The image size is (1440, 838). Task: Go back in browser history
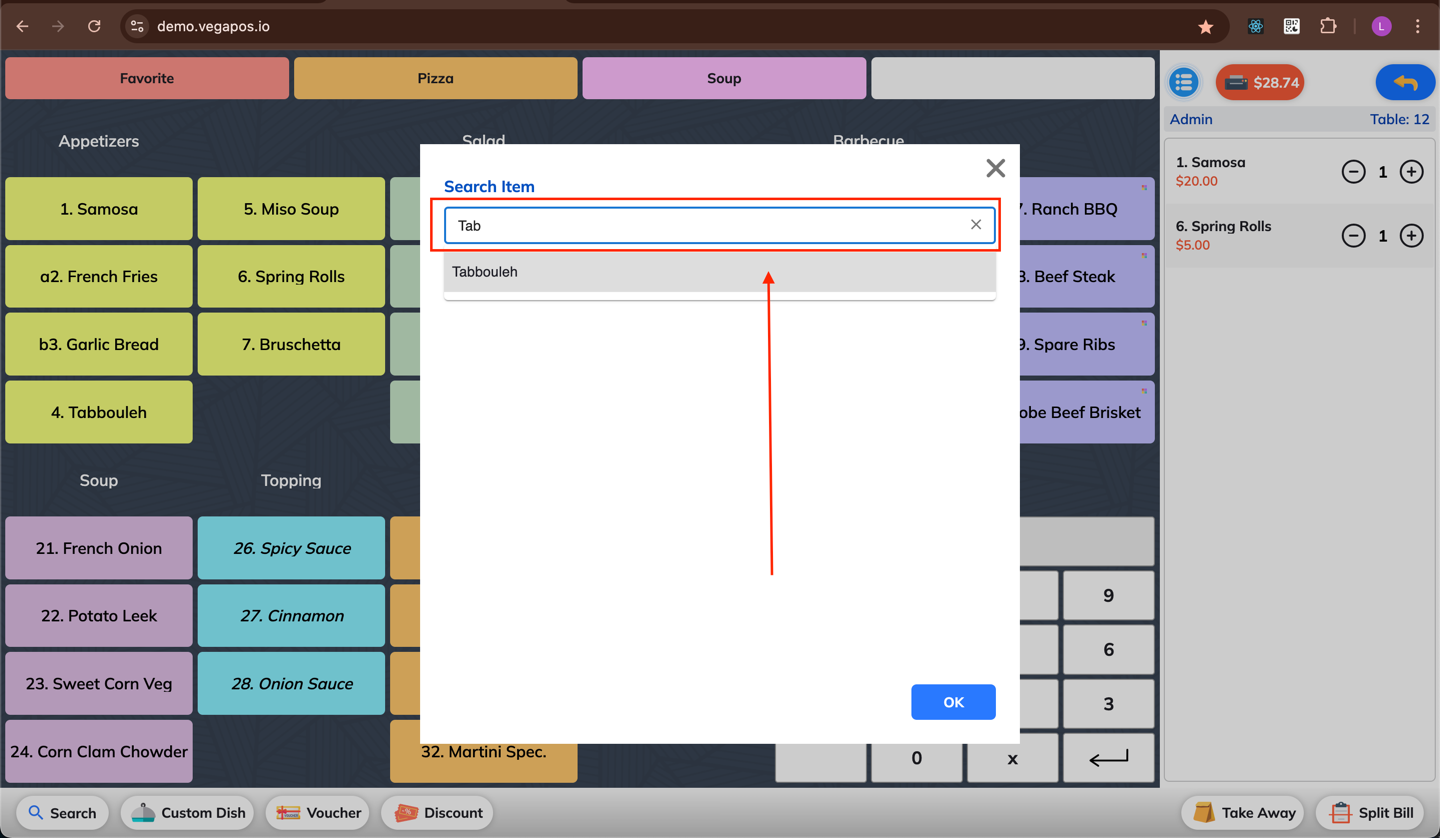[x=22, y=26]
